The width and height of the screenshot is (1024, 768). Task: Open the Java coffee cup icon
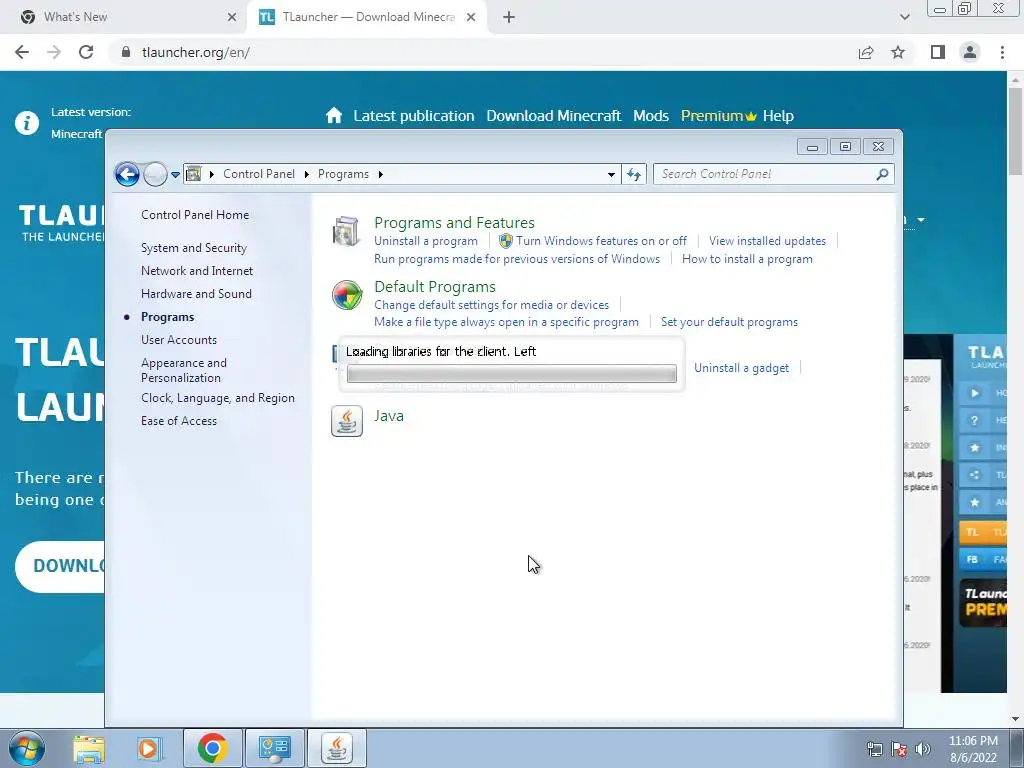pos(347,421)
